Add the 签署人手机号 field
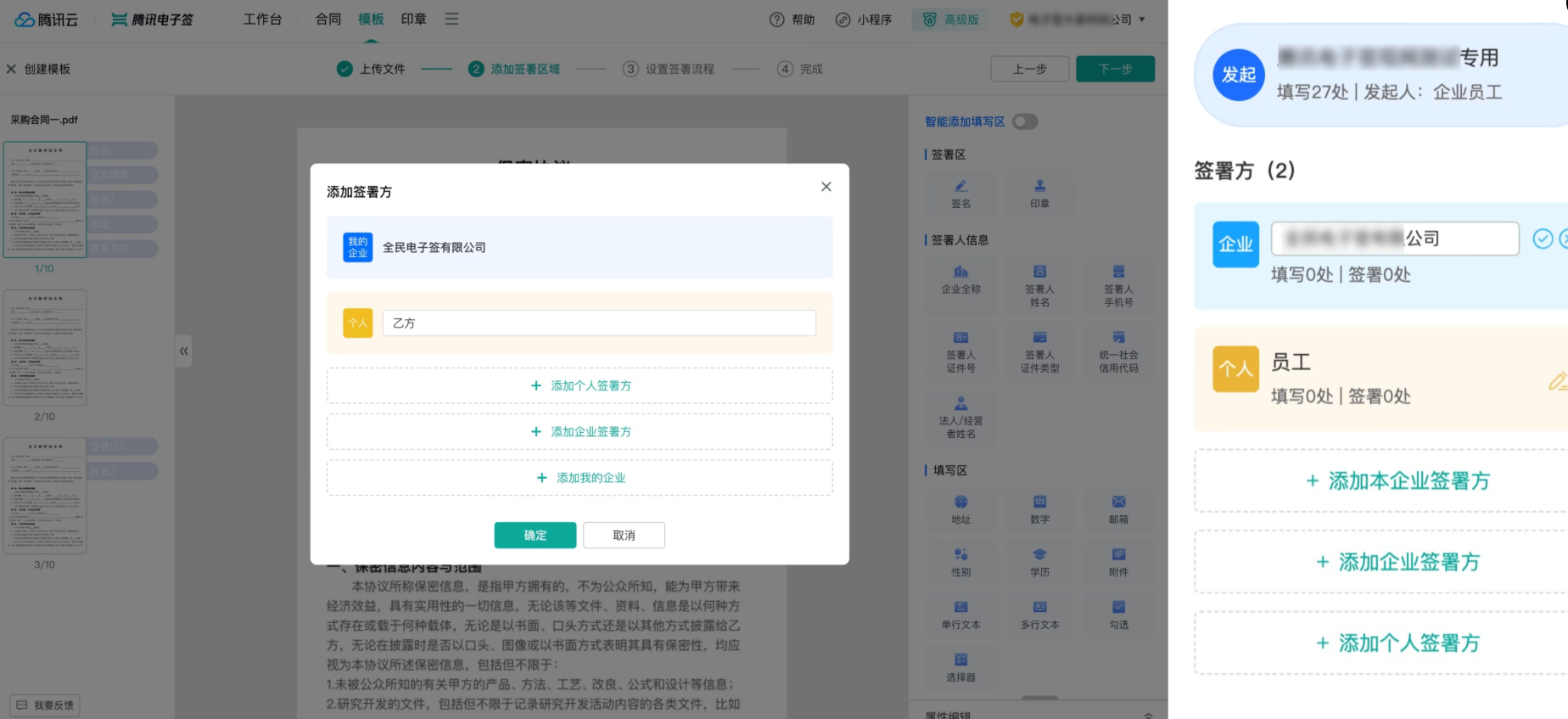 click(x=1118, y=285)
